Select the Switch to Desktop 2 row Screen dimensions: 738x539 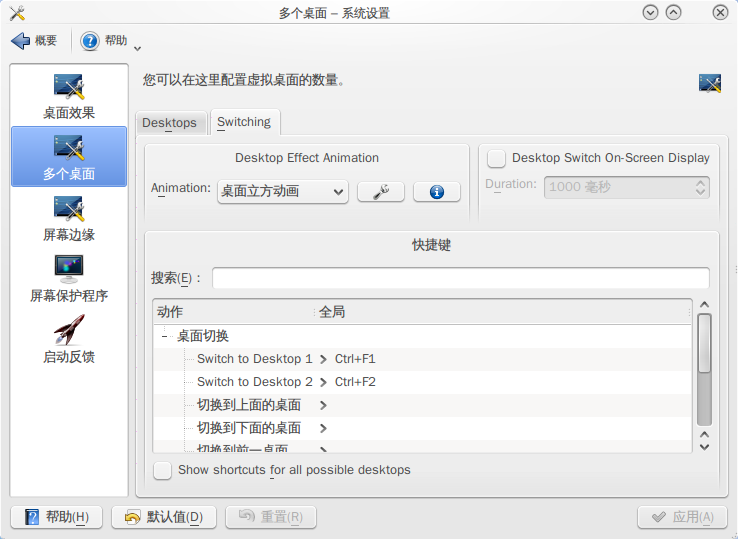[x=423, y=382]
